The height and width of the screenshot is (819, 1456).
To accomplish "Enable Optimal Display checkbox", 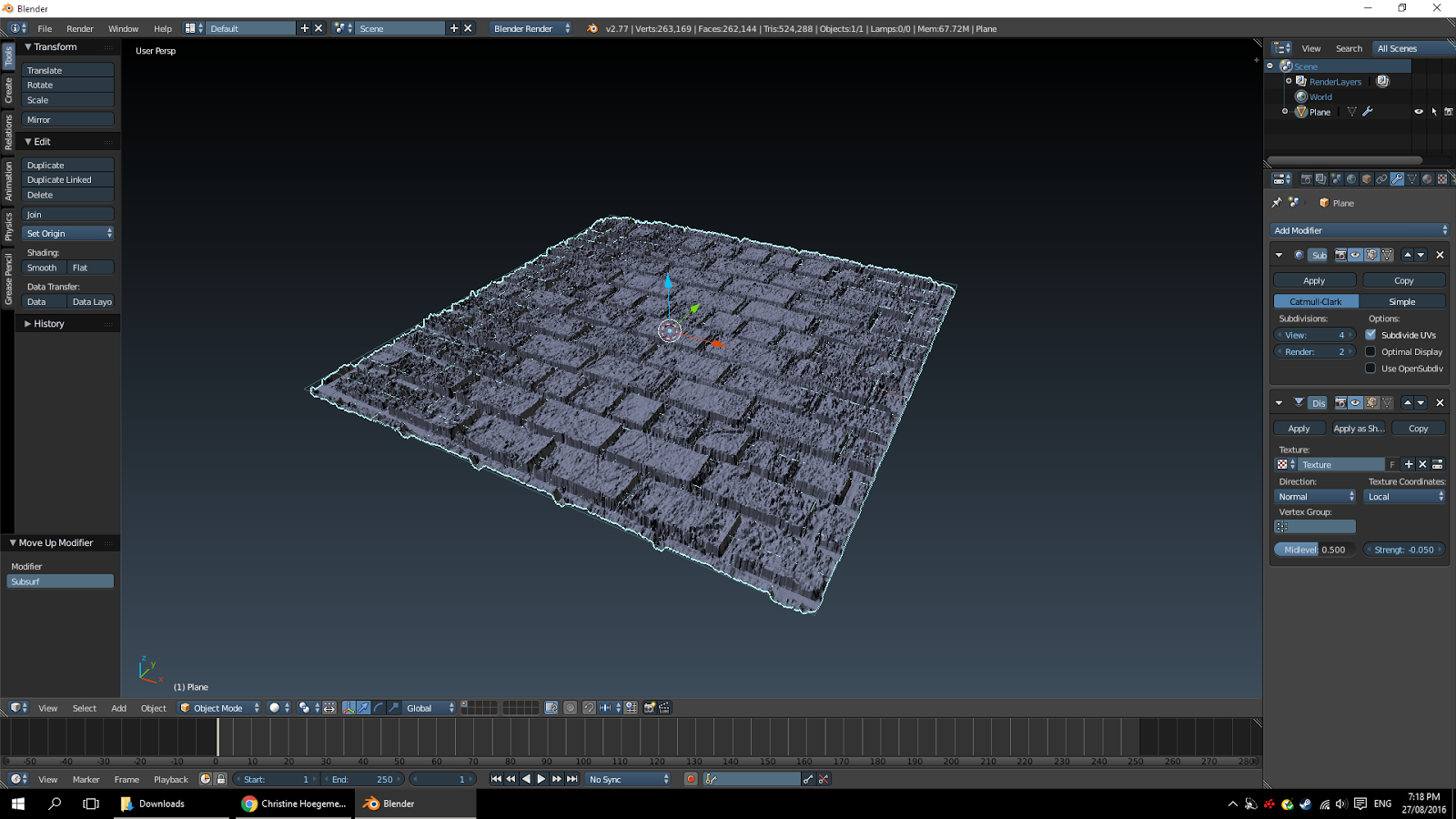I will point(1370,351).
